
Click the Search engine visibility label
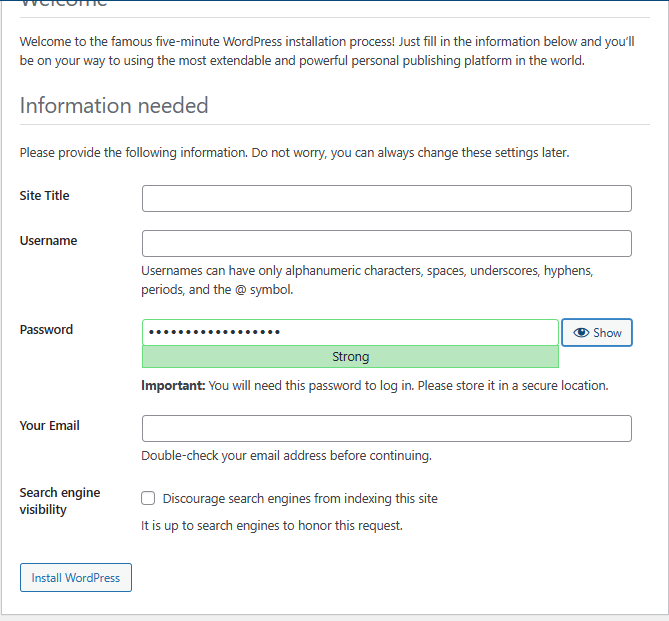60,501
